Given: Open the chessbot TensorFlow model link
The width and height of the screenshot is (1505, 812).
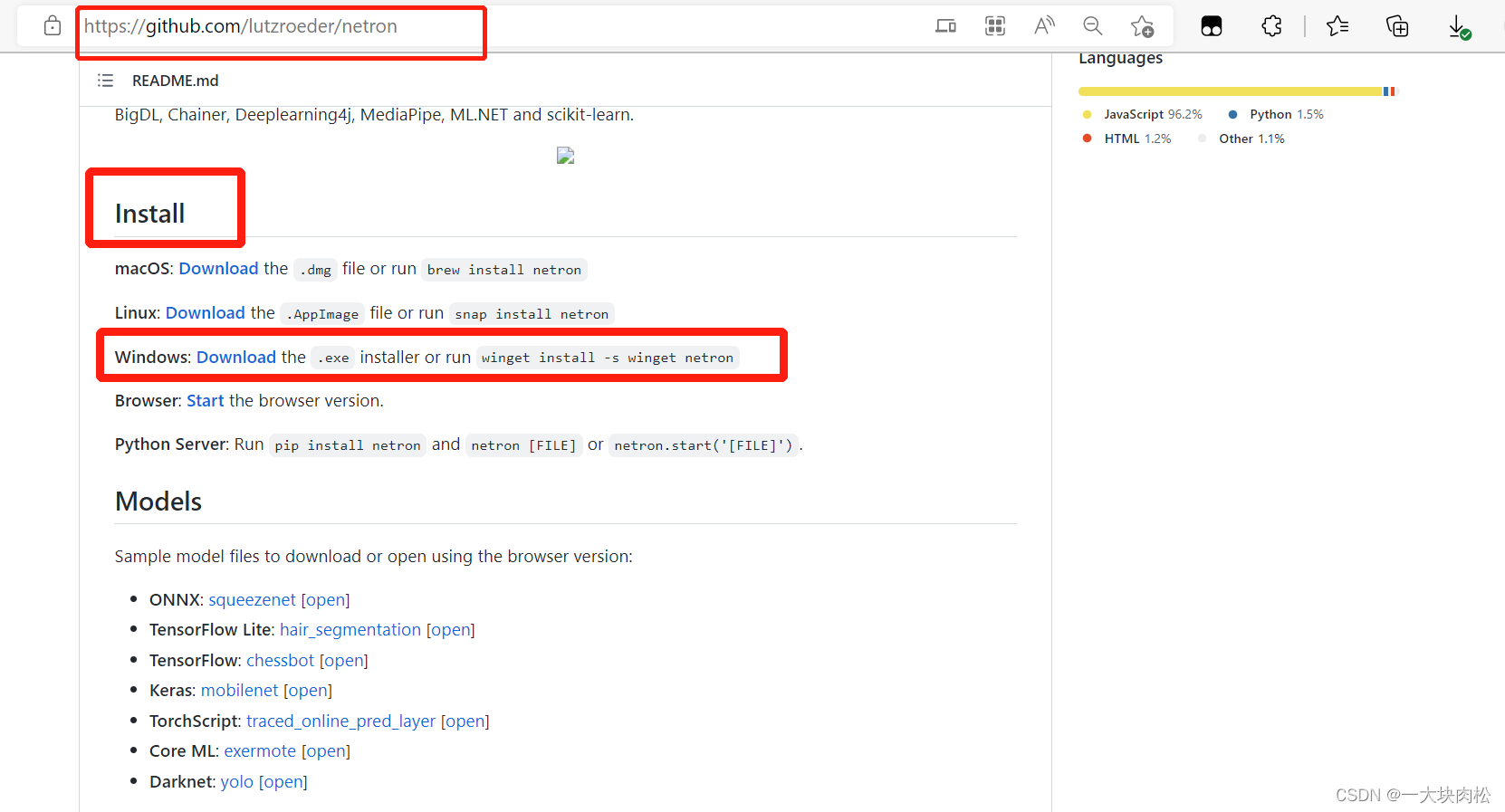Looking at the screenshot, I should click(281, 661).
